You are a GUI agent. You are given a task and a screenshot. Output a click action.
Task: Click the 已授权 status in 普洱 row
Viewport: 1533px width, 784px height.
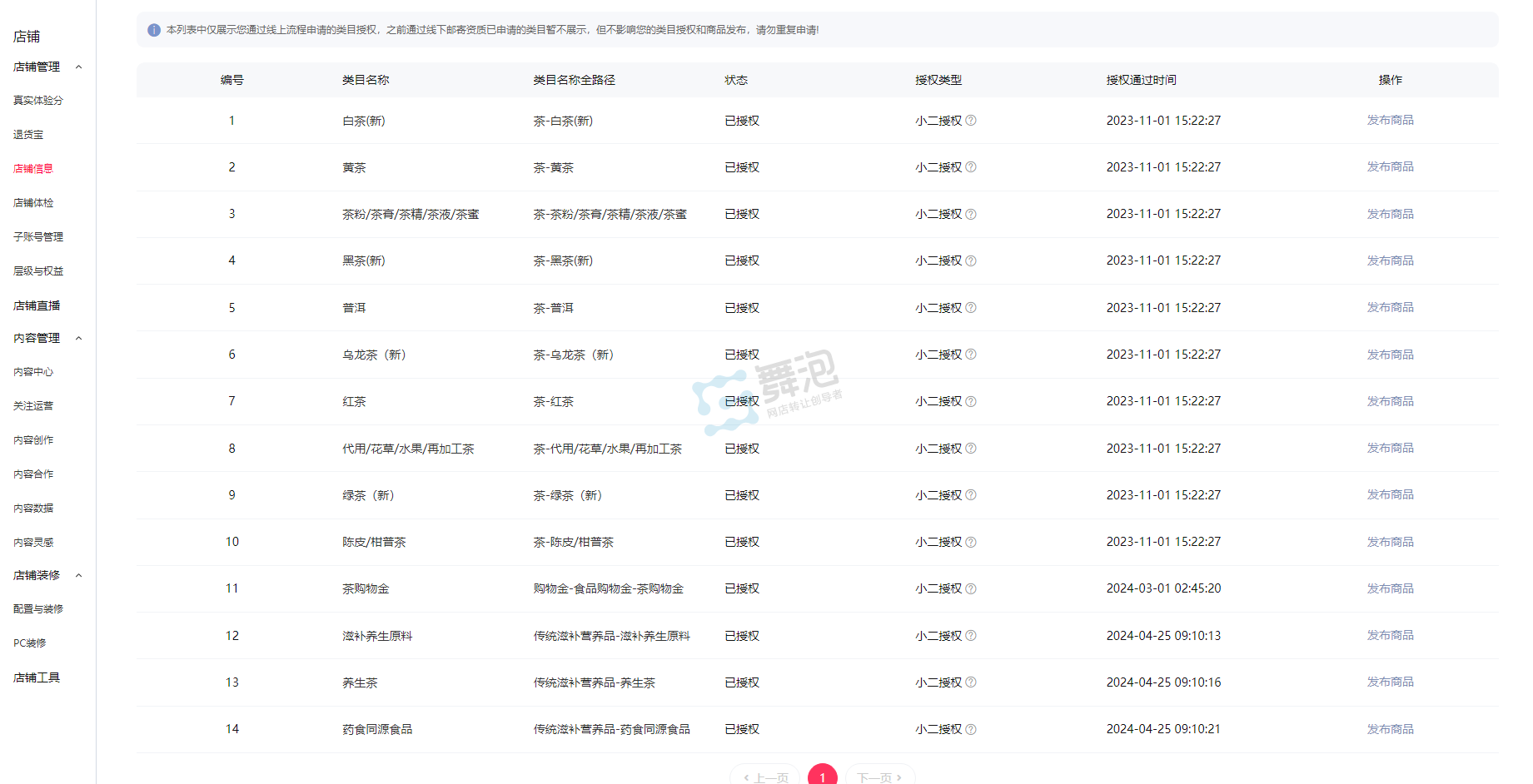point(742,308)
